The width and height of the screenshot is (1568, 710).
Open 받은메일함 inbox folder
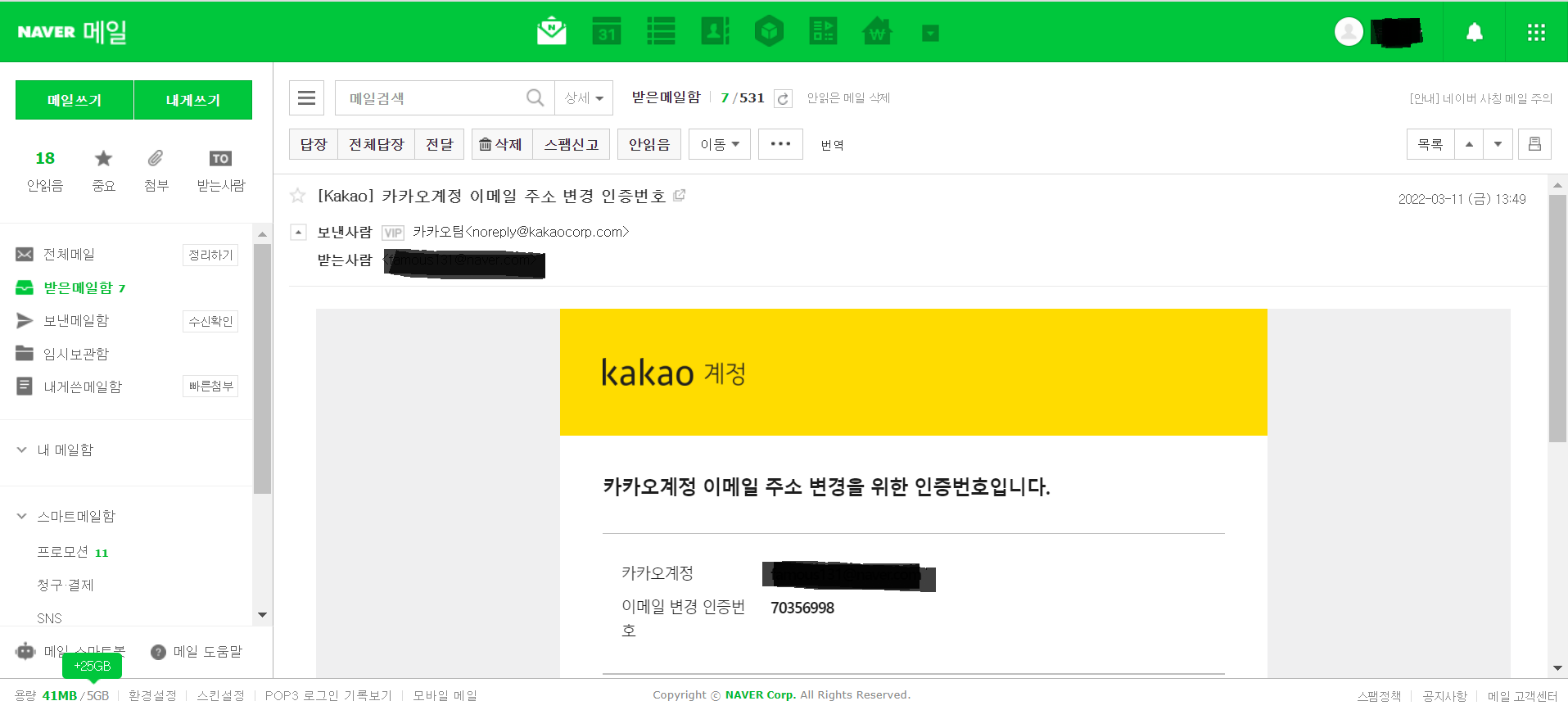tap(78, 287)
